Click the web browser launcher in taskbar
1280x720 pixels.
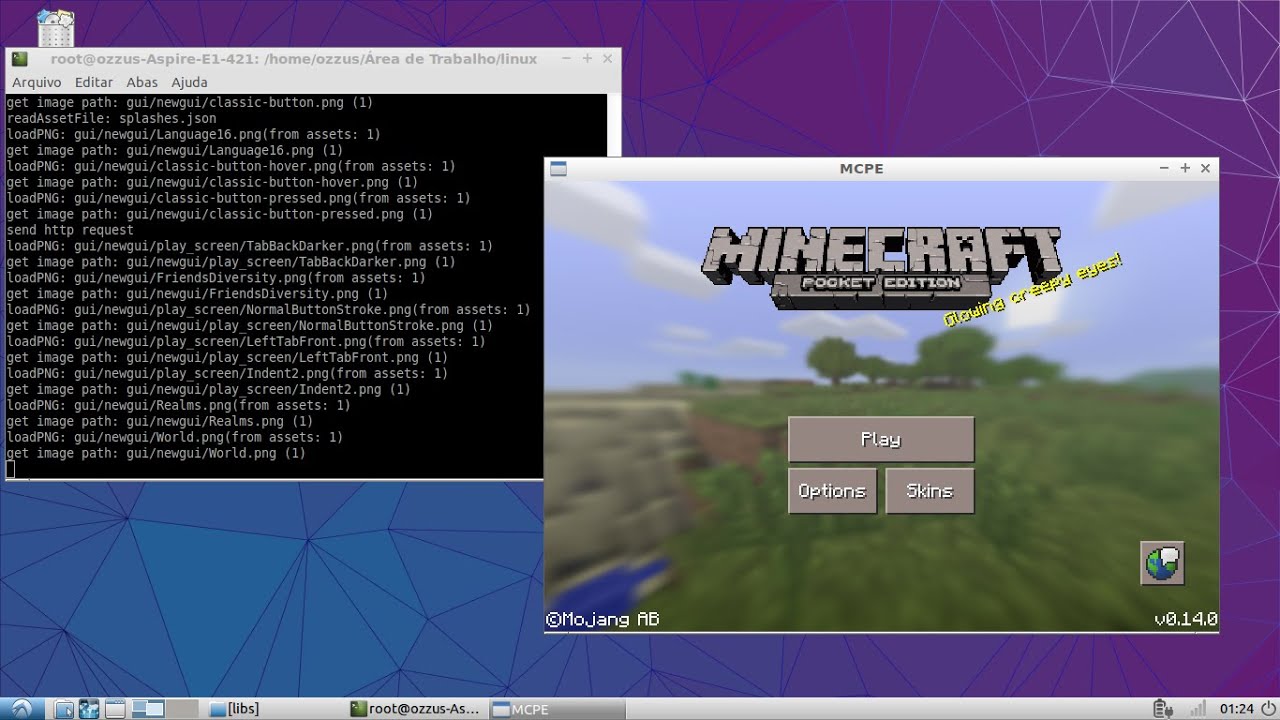89,709
